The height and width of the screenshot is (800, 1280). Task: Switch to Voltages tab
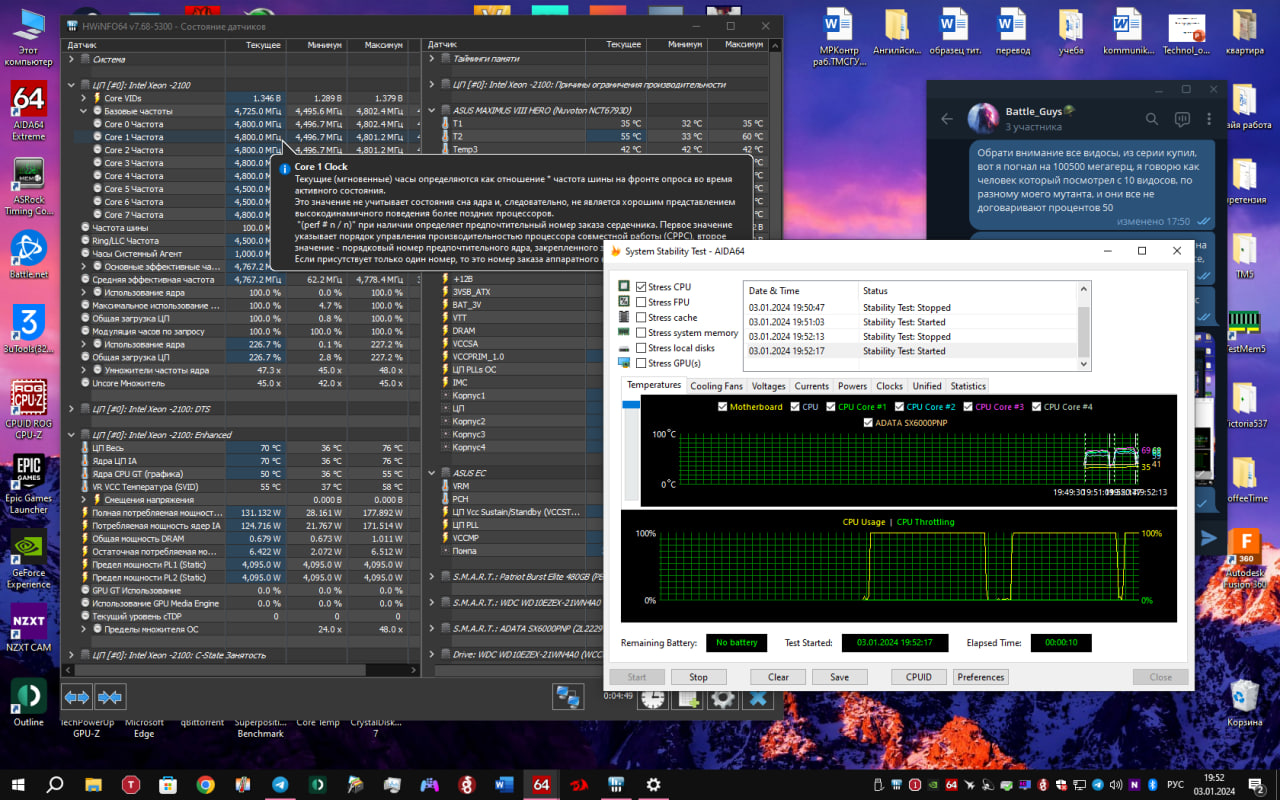tap(769, 386)
